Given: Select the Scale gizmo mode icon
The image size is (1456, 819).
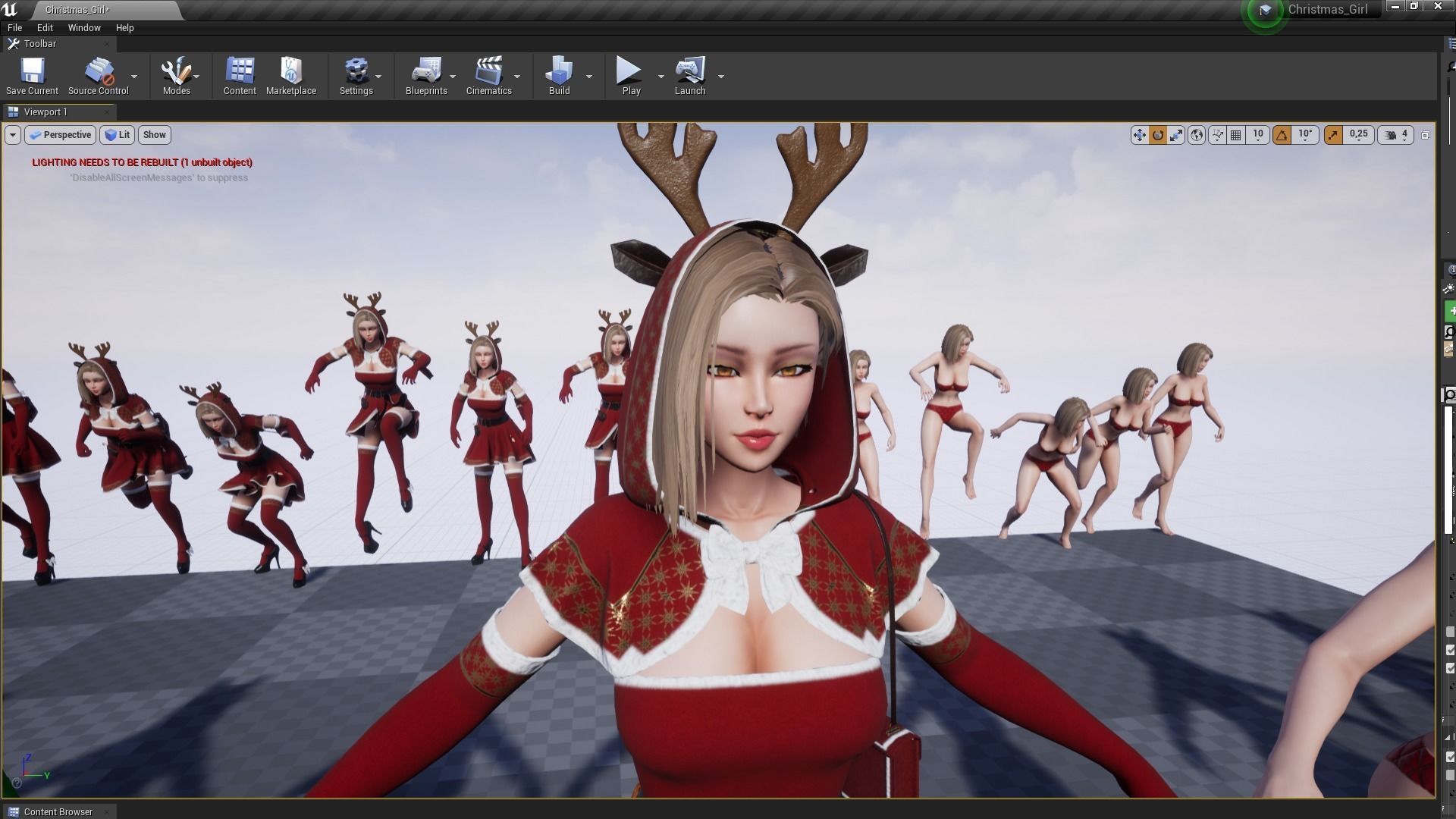Looking at the screenshot, I should click(1176, 135).
